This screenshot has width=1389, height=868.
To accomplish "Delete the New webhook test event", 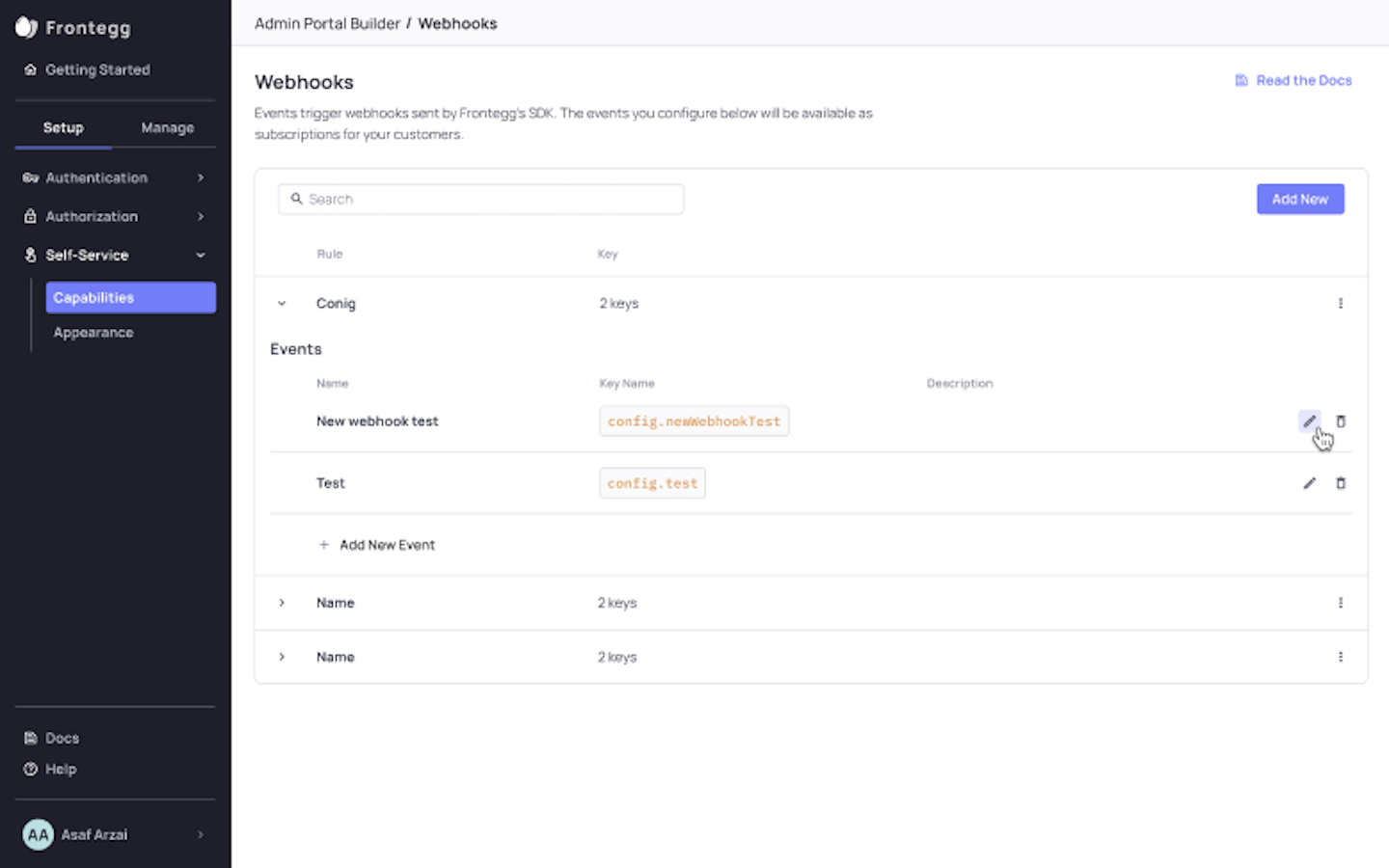I will click(x=1341, y=421).
